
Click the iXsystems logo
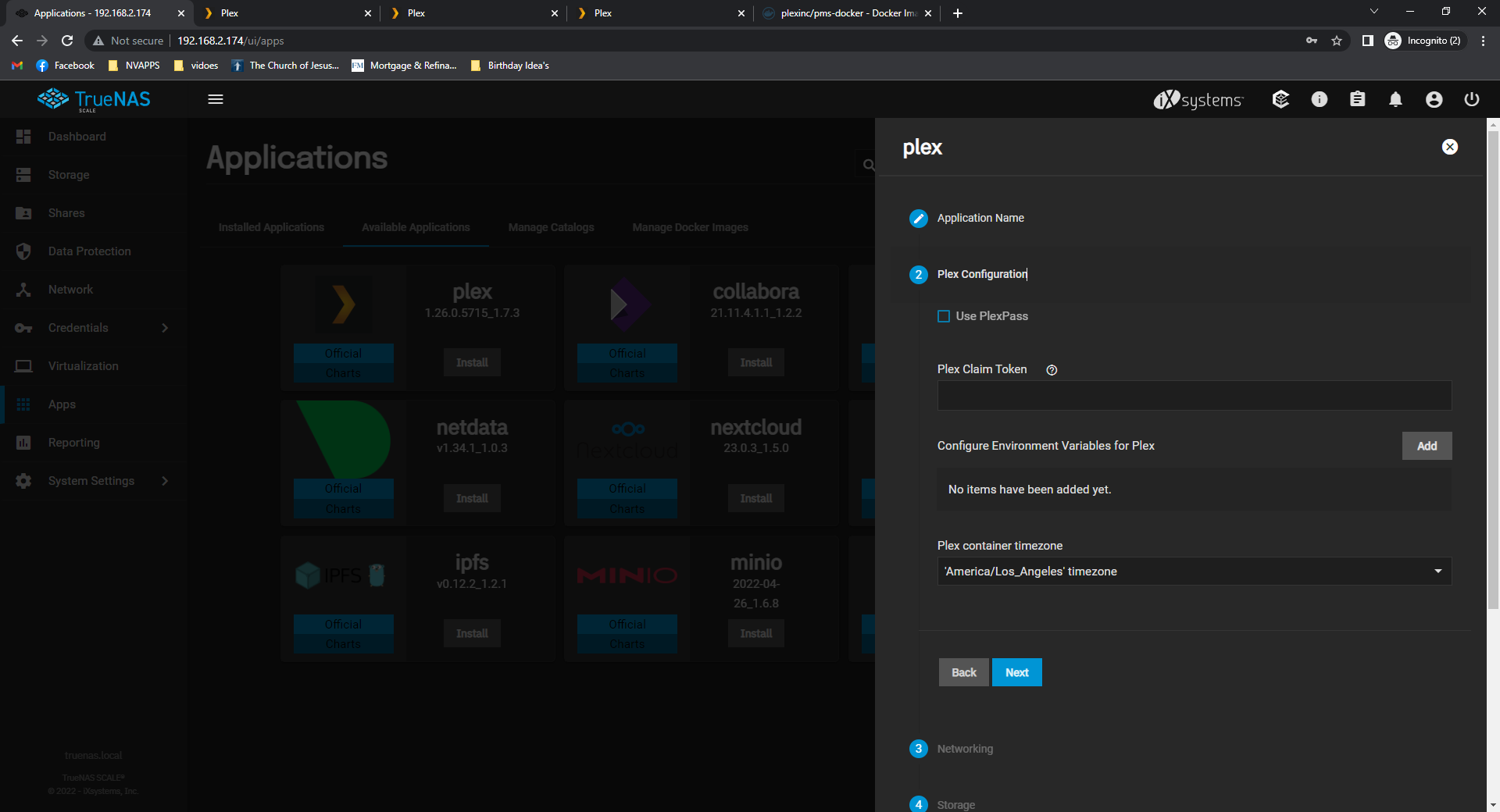tap(1198, 100)
